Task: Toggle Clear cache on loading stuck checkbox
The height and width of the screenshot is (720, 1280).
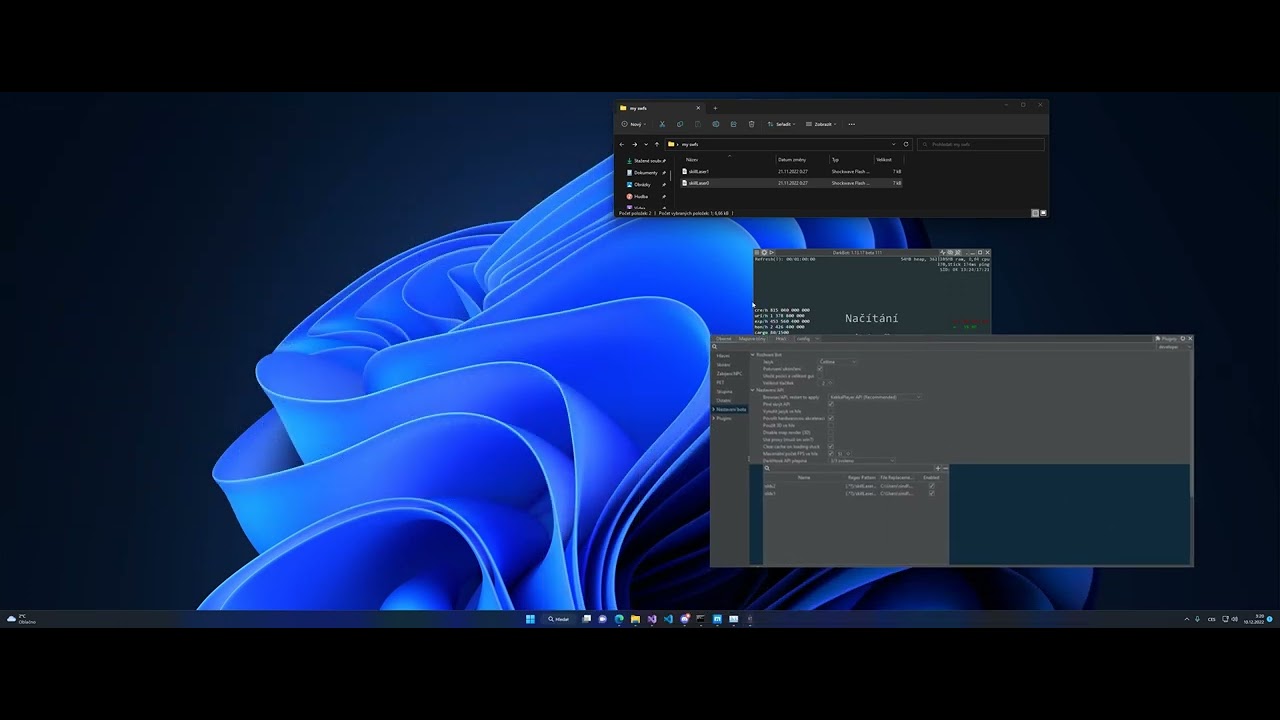Action: coord(831,447)
